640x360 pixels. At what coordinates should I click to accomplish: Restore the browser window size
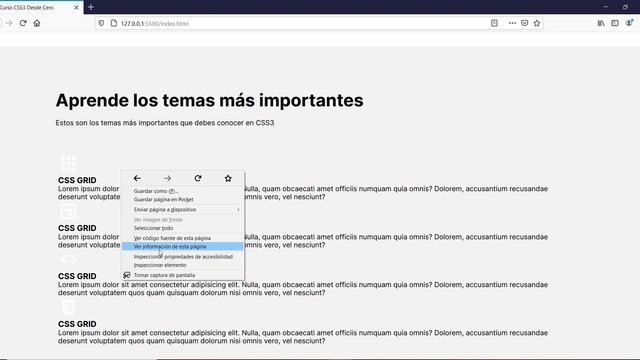[625, 7]
